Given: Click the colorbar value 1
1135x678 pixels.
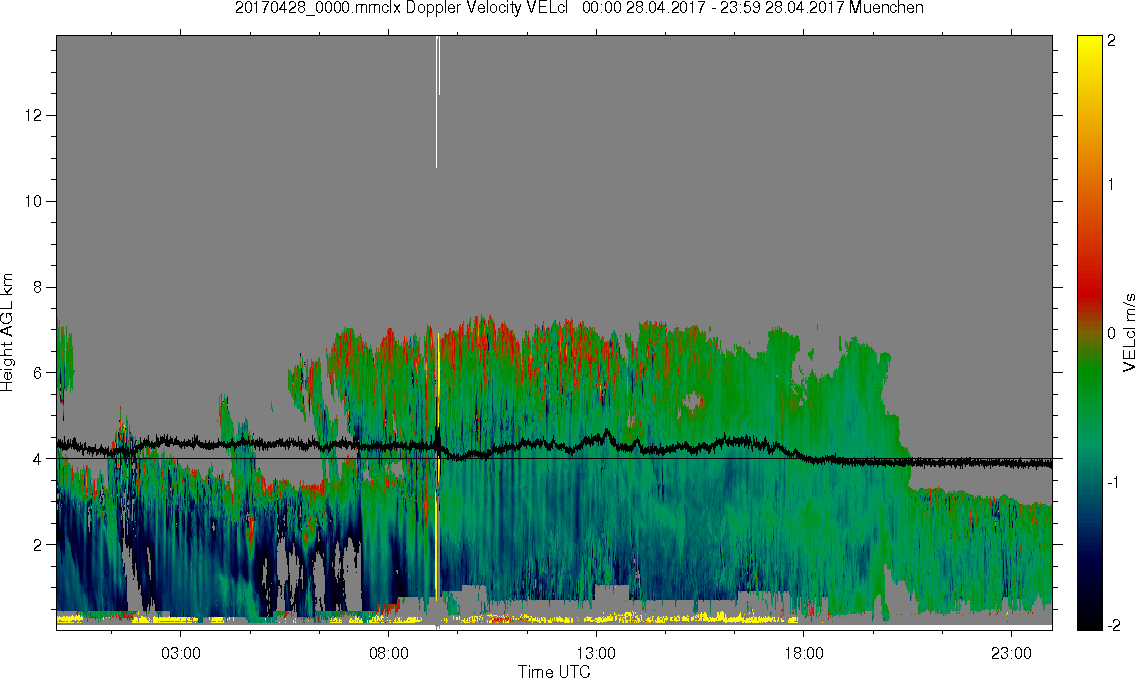Looking at the screenshot, I should [1111, 185].
